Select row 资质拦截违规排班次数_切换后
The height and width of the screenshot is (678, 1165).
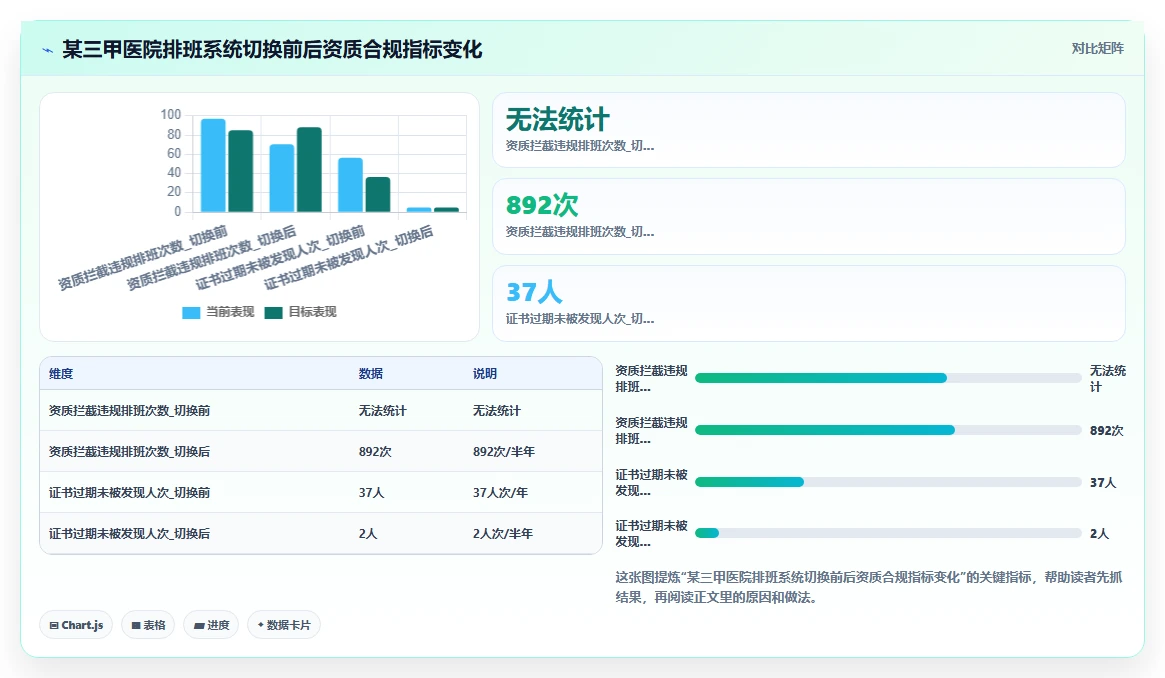coord(320,452)
